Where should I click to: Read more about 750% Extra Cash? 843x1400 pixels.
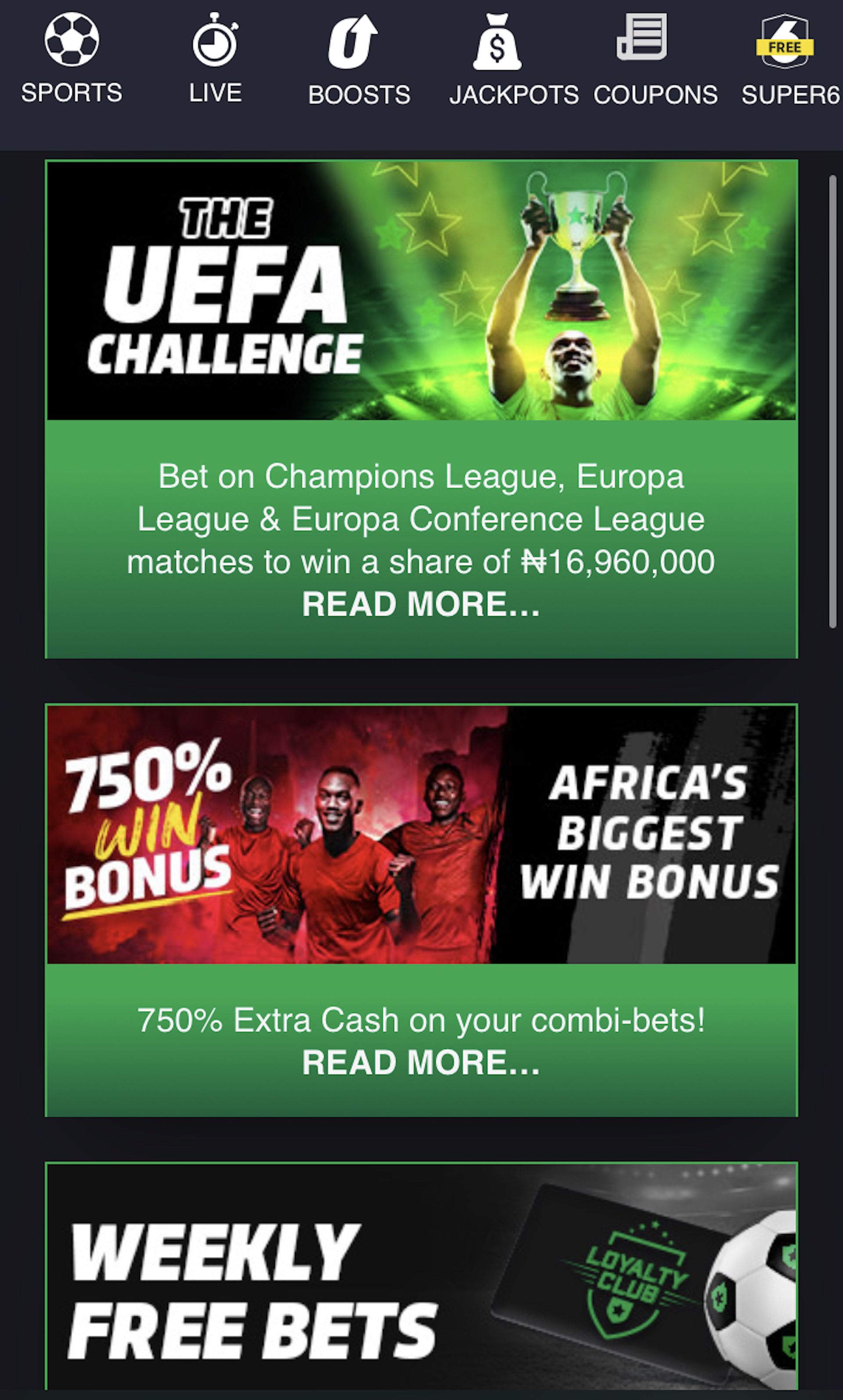(421, 1062)
